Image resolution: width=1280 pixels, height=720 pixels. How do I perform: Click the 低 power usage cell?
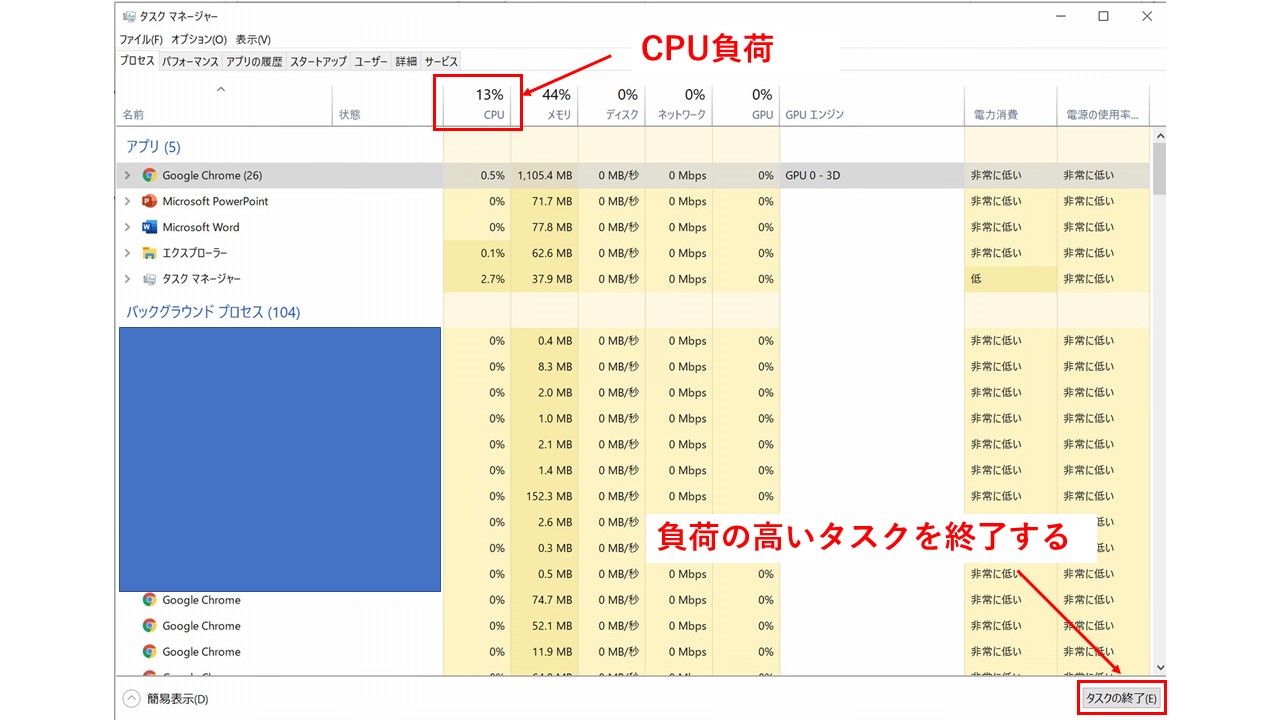(1010, 279)
